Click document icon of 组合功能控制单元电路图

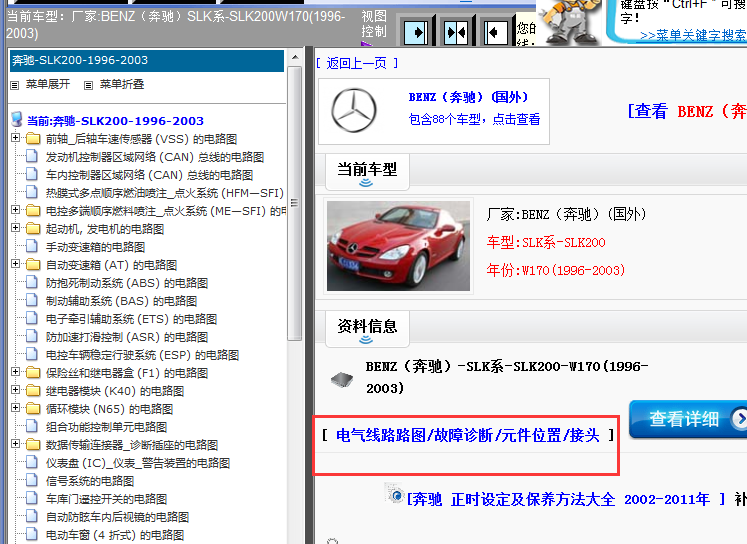[32, 426]
